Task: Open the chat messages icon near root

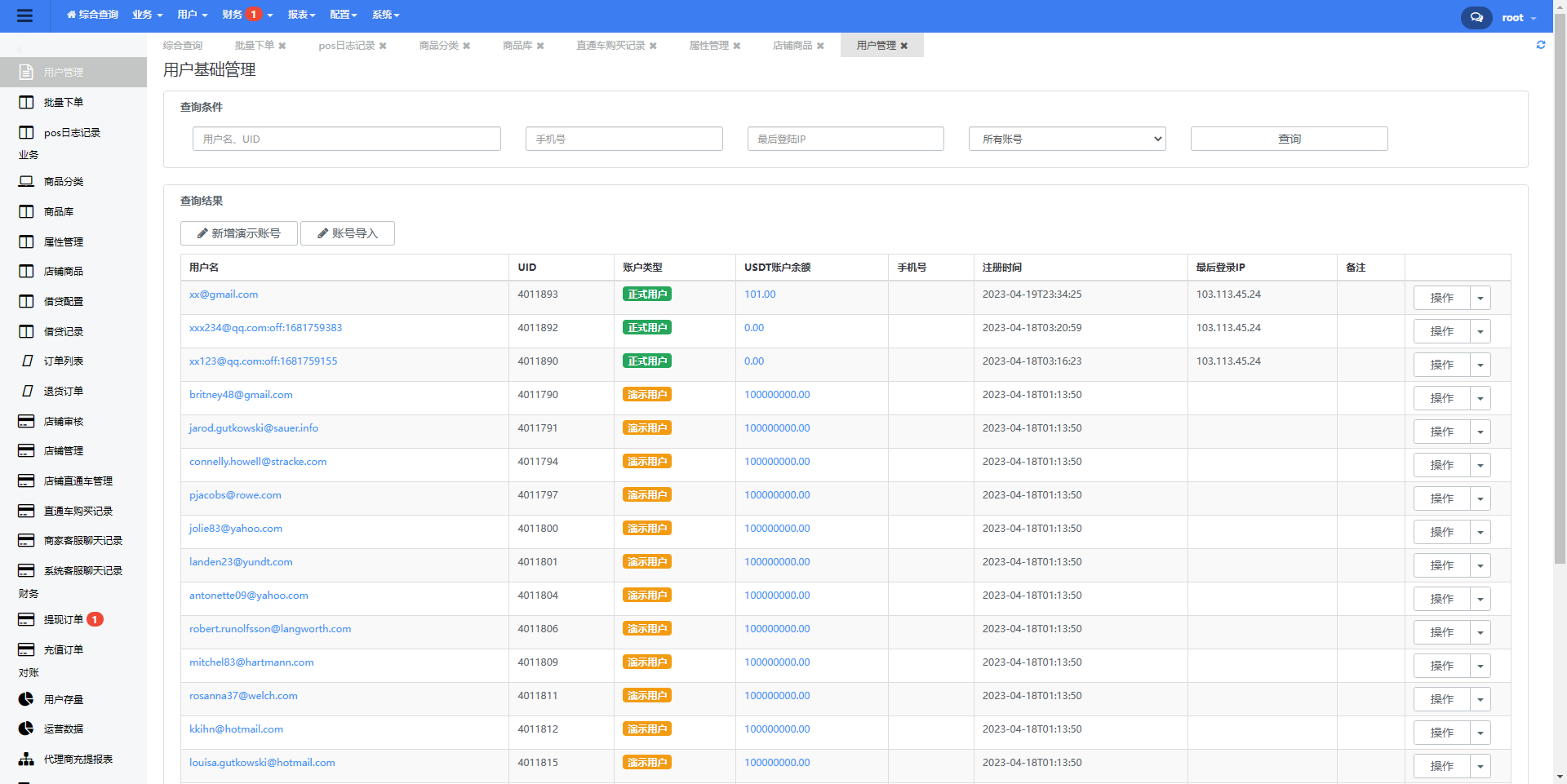Action: 1476,17
